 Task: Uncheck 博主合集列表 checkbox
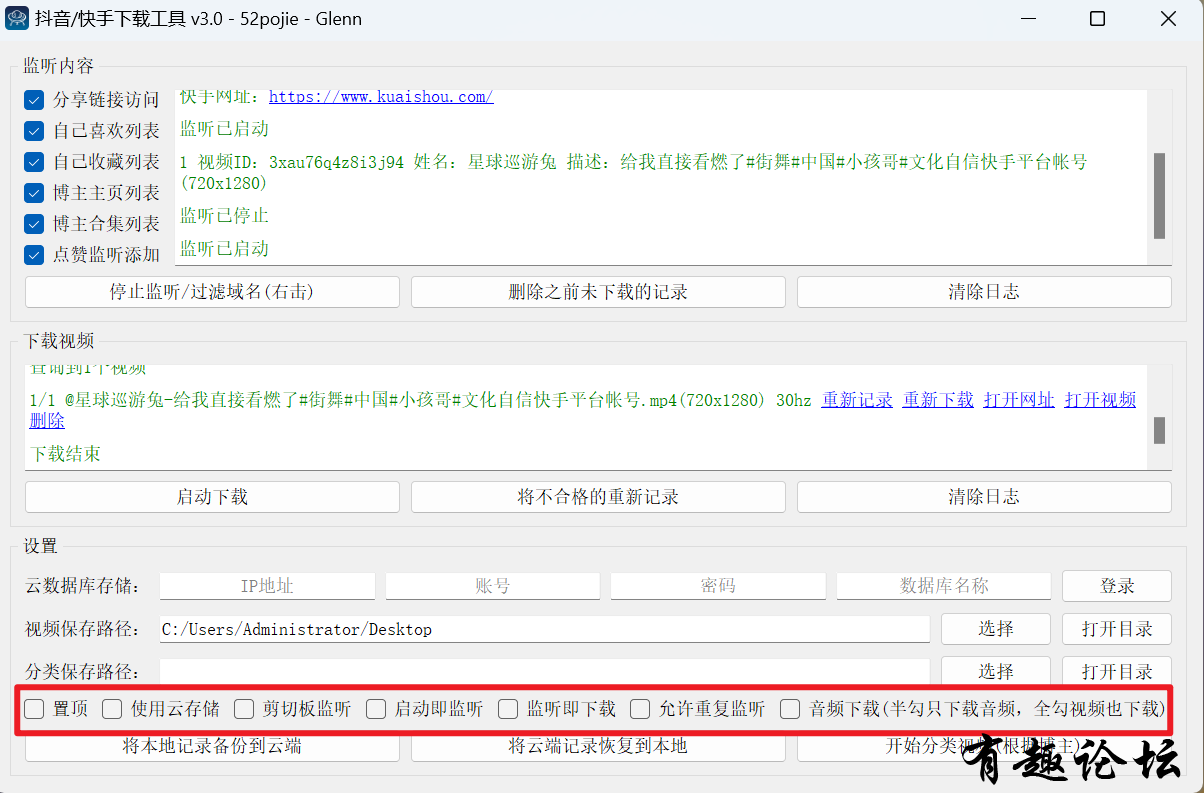(34, 224)
